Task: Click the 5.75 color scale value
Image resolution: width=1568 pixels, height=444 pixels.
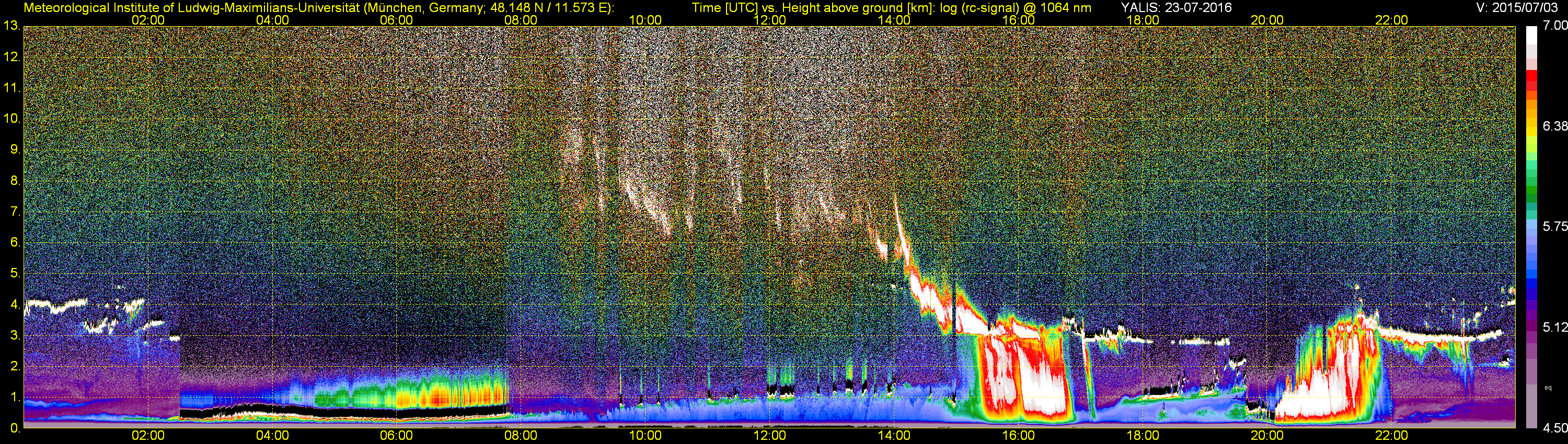Action: tap(1554, 226)
